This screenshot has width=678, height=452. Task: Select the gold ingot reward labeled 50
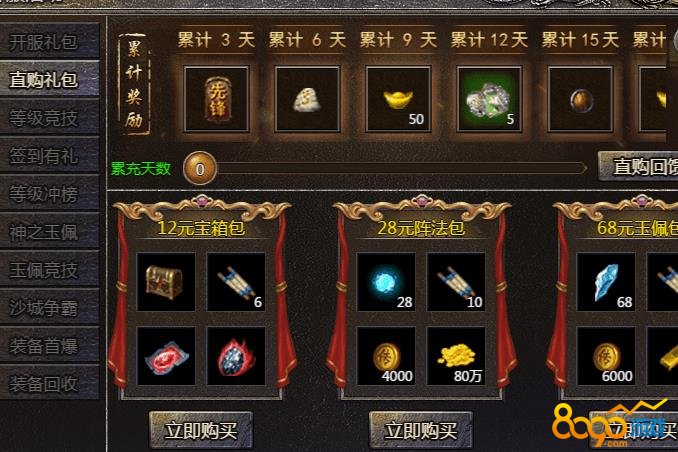(398, 99)
